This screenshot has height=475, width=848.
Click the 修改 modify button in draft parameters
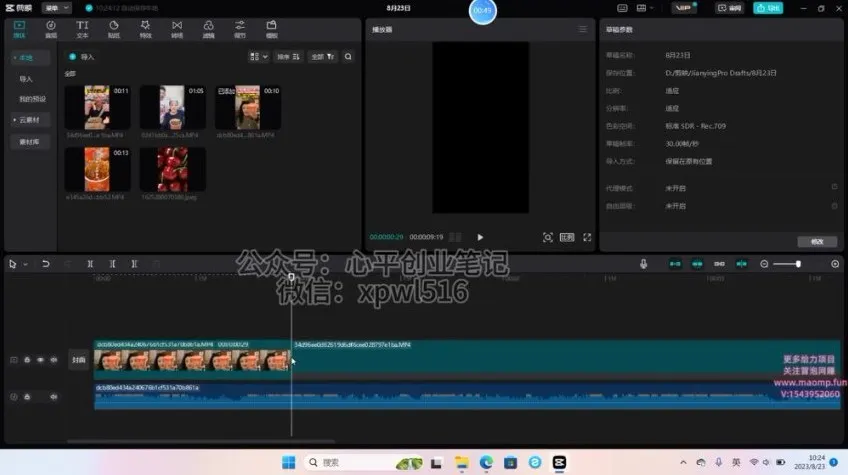click(816, 241)
